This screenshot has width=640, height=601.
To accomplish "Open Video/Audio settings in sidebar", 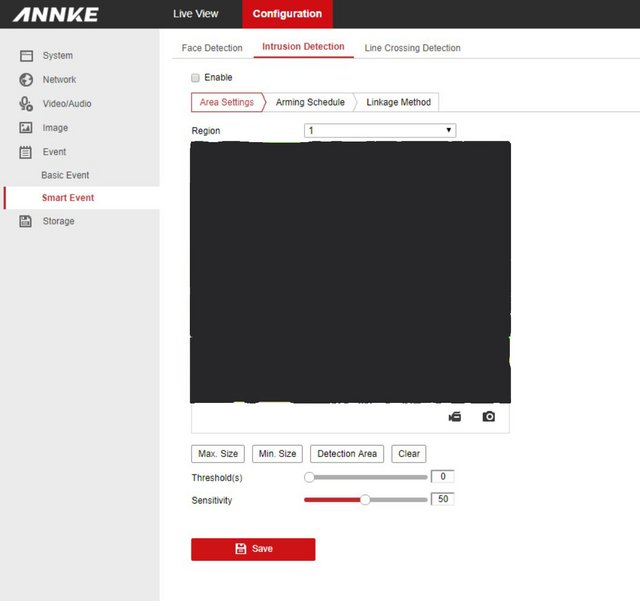I will (67, 104).
